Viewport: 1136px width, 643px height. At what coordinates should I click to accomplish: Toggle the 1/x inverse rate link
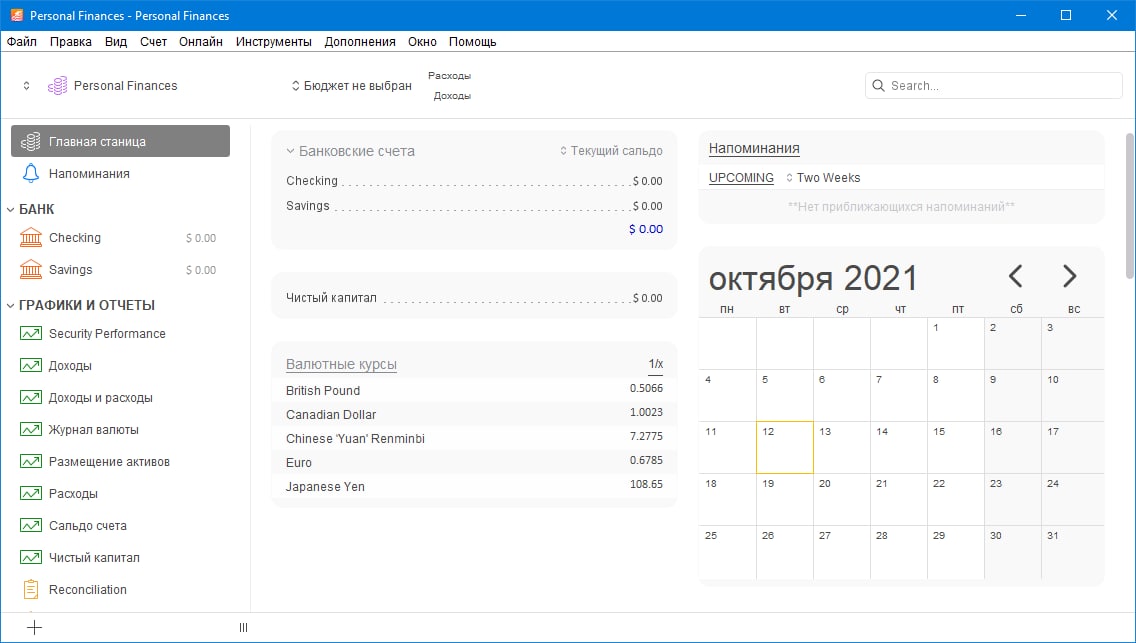[655, 363]
